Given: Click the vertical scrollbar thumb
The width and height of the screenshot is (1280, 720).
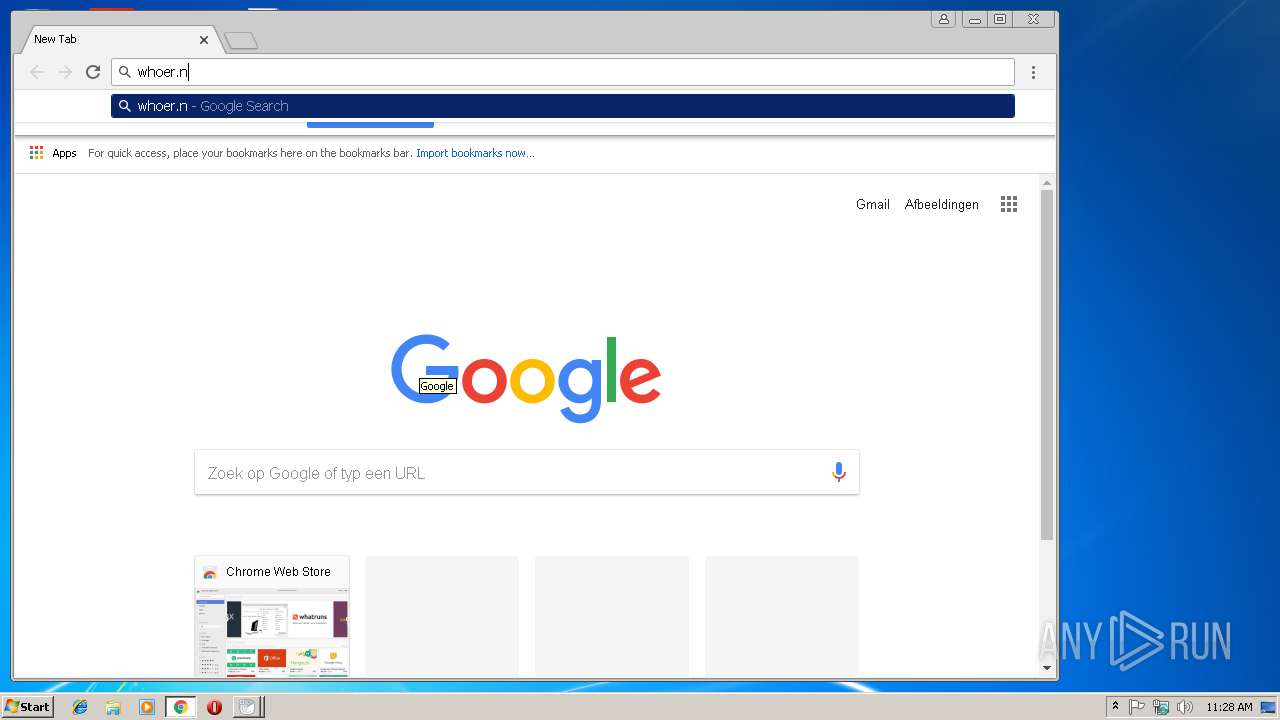Looking at the screenshot, I should 1047,365.
